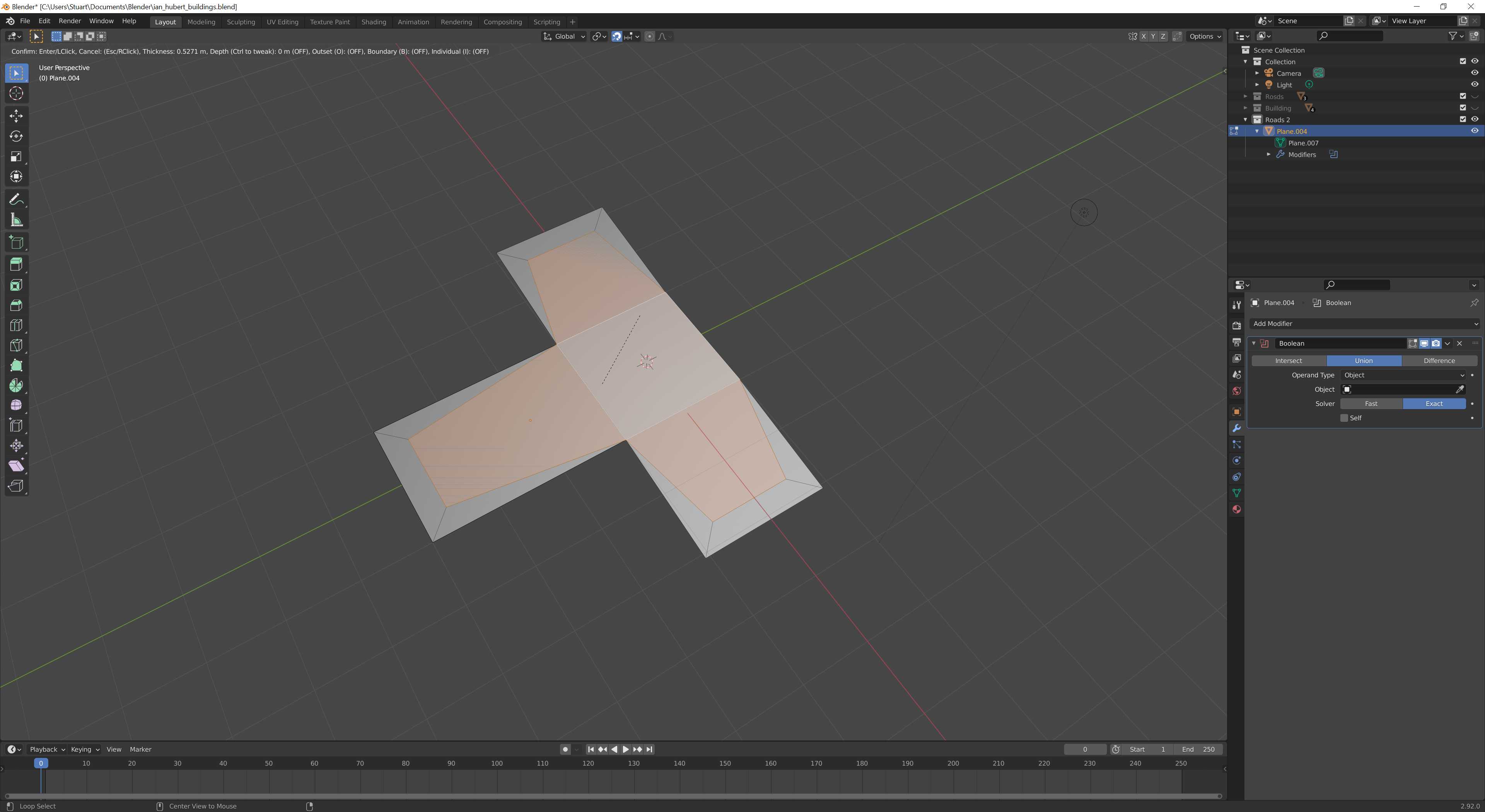The width and height of the screenshot is (1485, 812).
Task: Select the Measure tool in the toolbar
Action: coord(15,220)
